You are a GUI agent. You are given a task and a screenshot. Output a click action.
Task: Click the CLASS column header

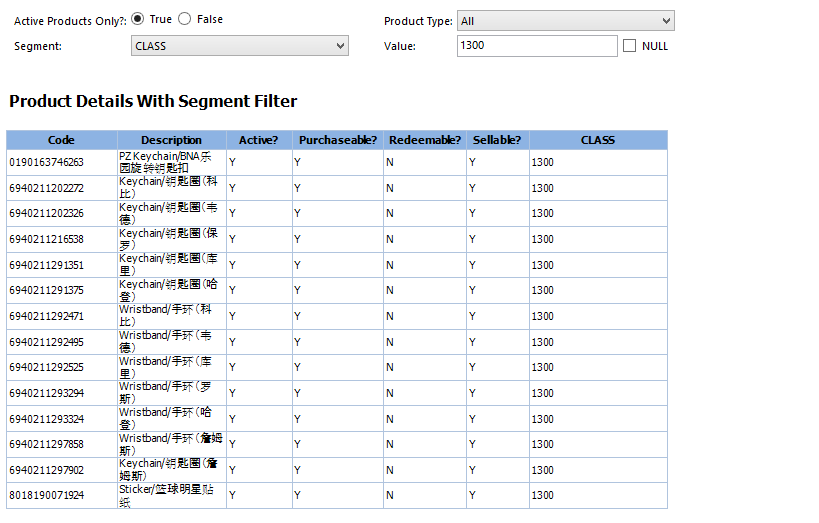pos(598,140)
